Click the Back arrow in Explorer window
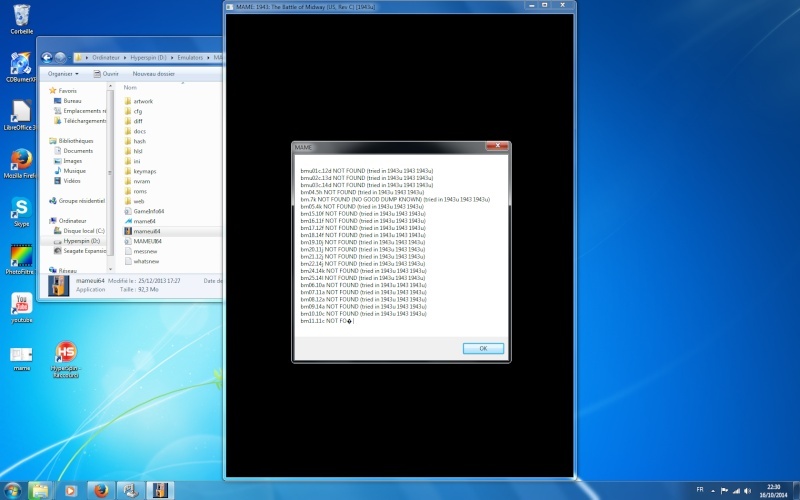Viewport: 800px width, 500px height. 47,58
